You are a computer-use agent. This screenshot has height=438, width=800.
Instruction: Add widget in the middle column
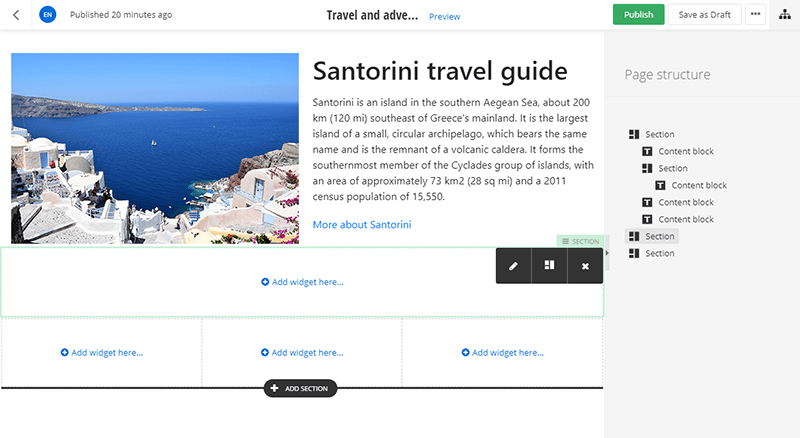[x=302, y=352]
